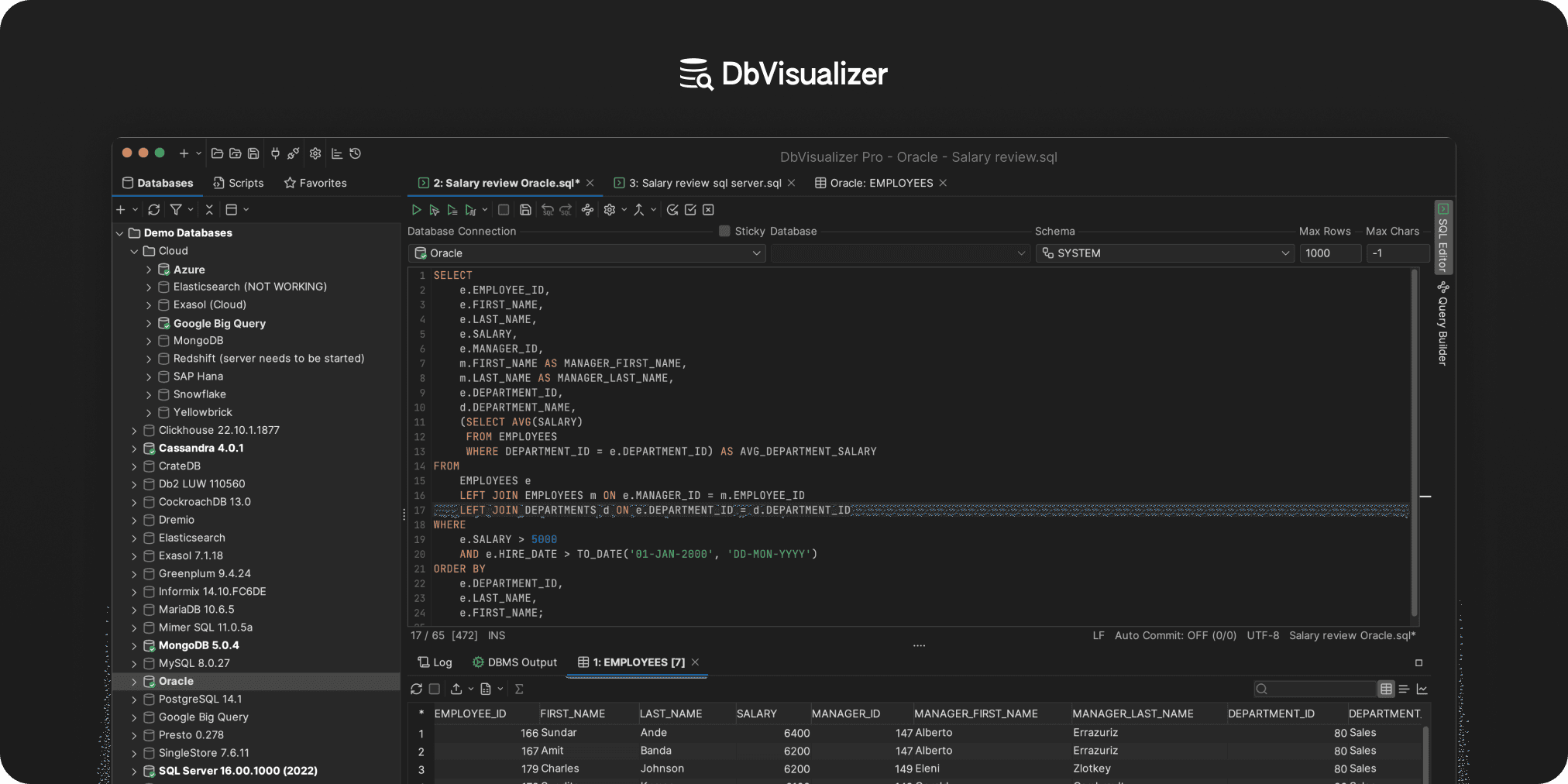Viewport: 1568px width, 784px height.
Task: Click the Execute current statement icon
Action: click(434, 210)
